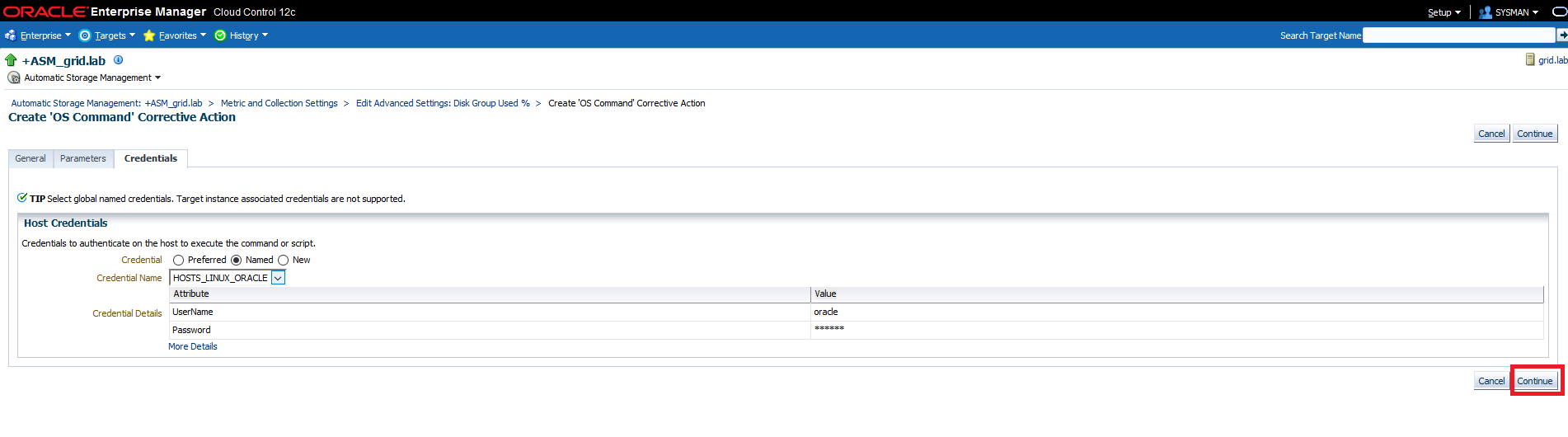
Task: Click the Targets bullseye icon
Action: click(84, 35)
